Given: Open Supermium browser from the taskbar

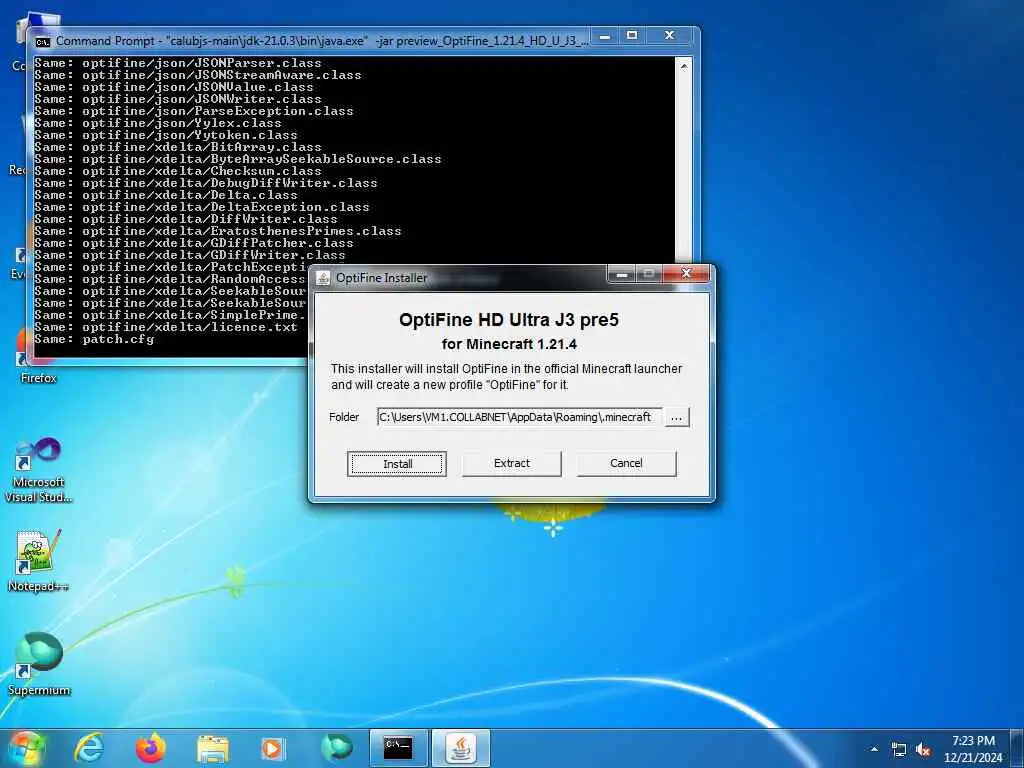Looking at the screenshot, I should [x=336, y=748].
